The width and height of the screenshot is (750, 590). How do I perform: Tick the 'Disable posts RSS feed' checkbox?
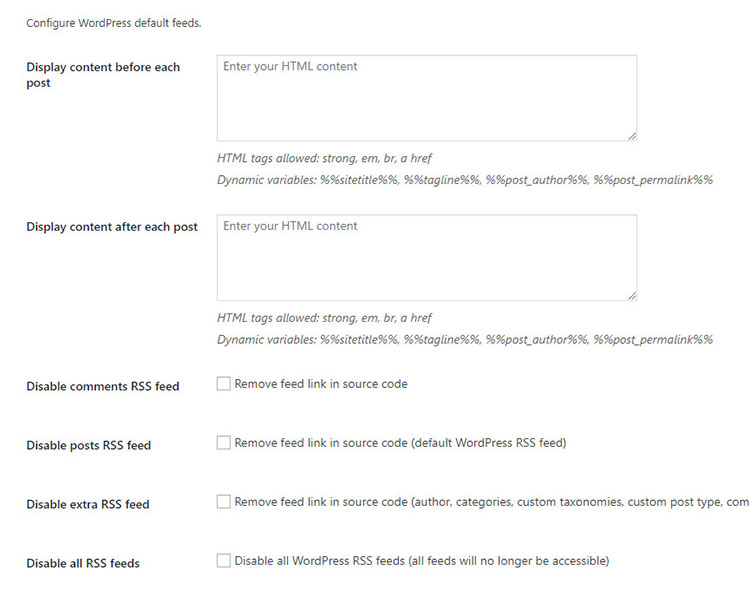[223, 442]
